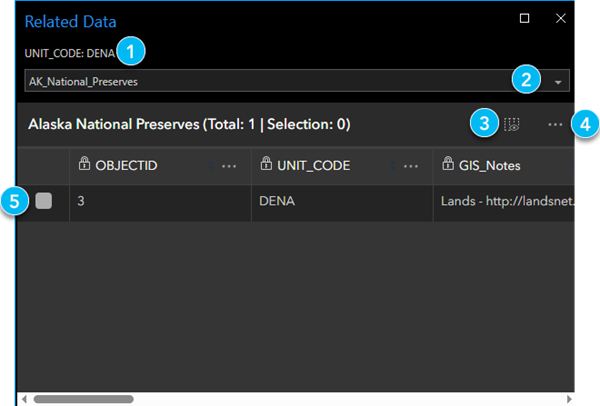Click the lock icon beside OBJECTID
Screen dimensions: 600x406
(x=84, y=165)
